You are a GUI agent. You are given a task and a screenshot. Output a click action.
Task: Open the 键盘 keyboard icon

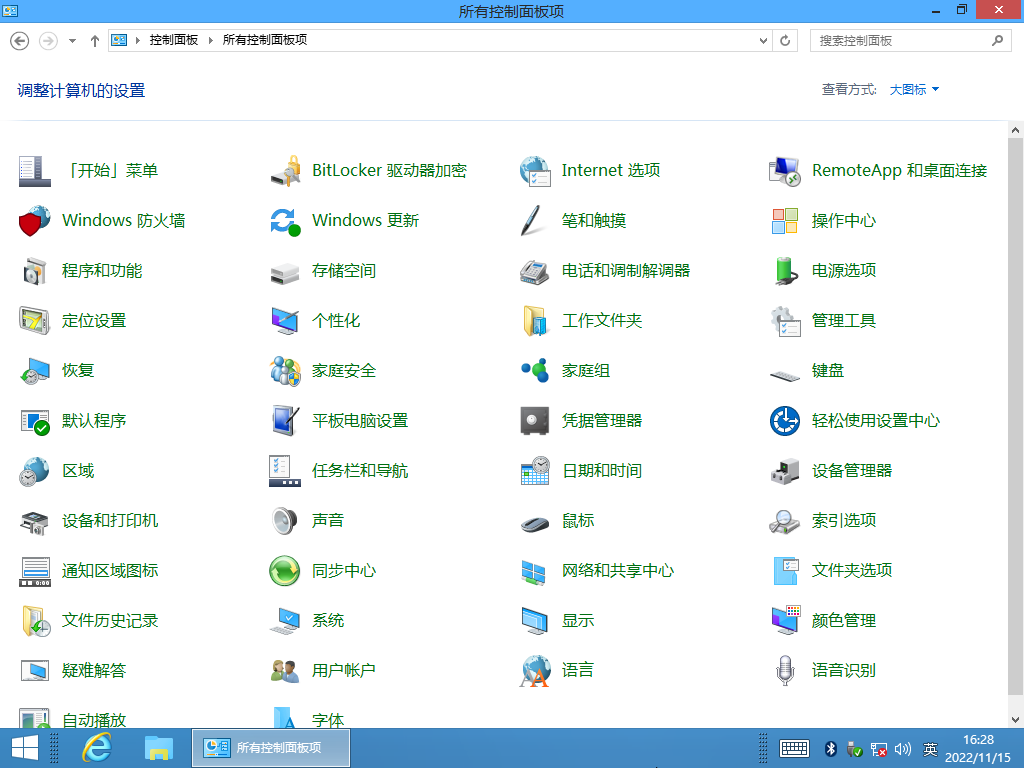pos(785,375)
